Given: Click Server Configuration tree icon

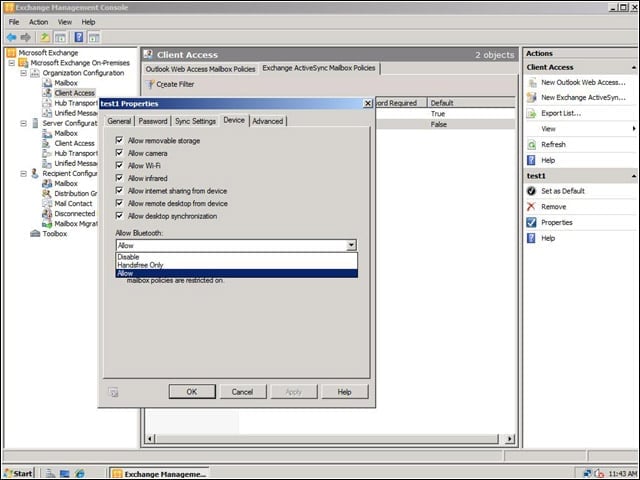Looking at the screenshot, I should (x=35, y=123).
